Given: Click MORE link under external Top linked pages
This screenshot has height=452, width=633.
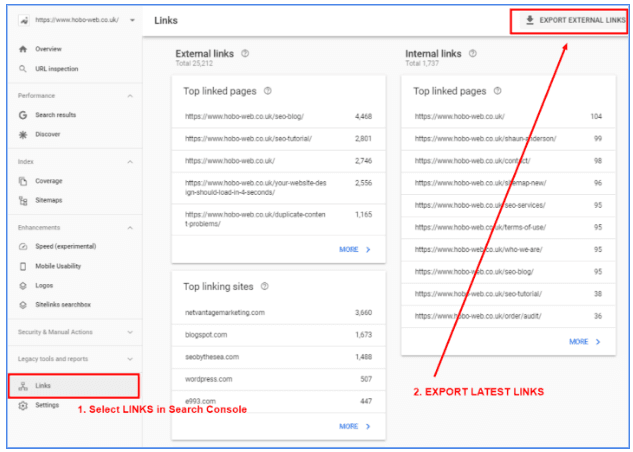Looking at the screenshot, I should [349, 249].
